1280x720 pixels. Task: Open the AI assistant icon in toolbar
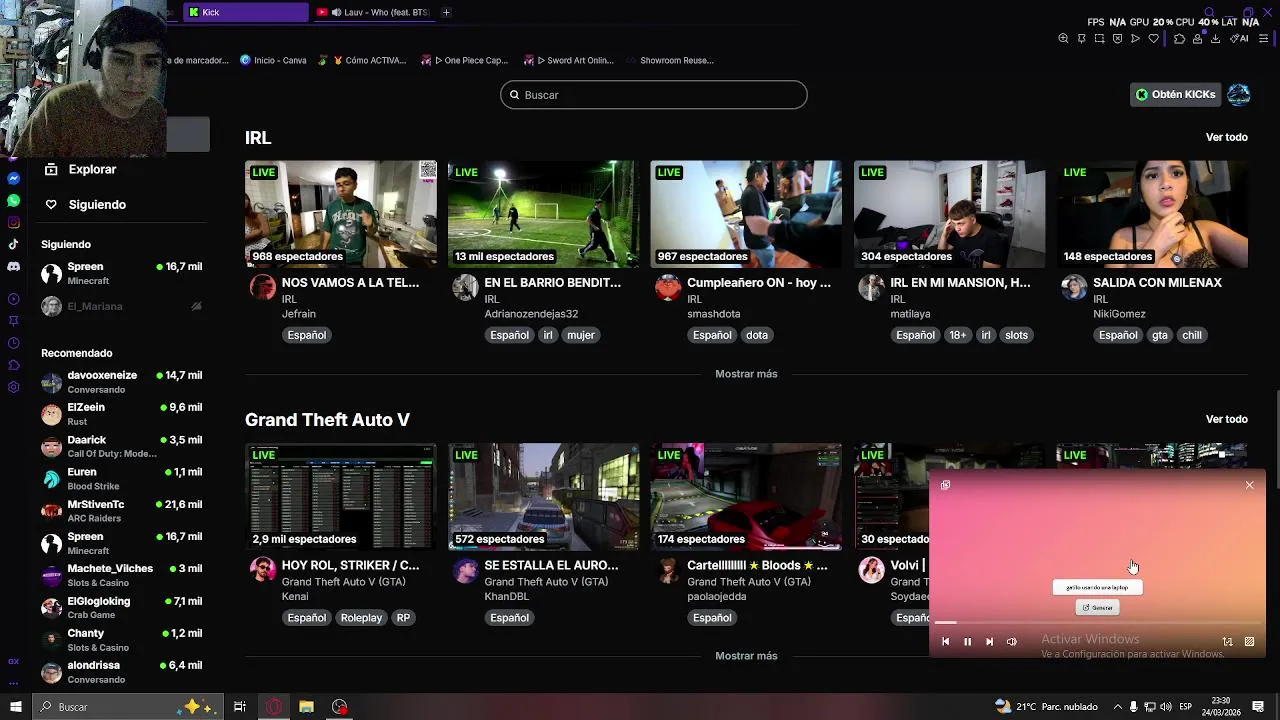[1240, 39]
